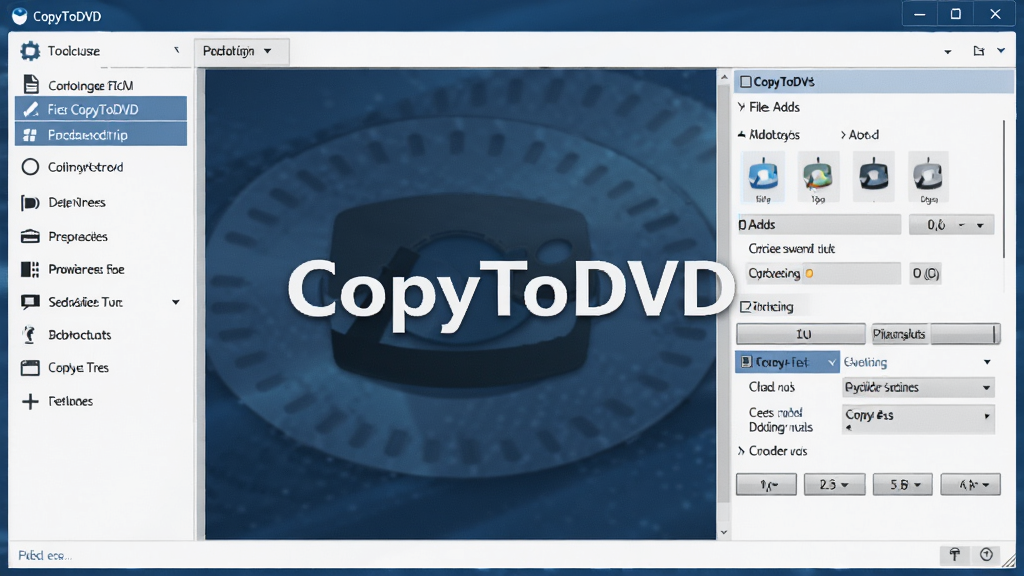Click the small caret dropdown in top-right toolbar
Viewport: 1024px width, 576px height.
(x=948, y=52)
